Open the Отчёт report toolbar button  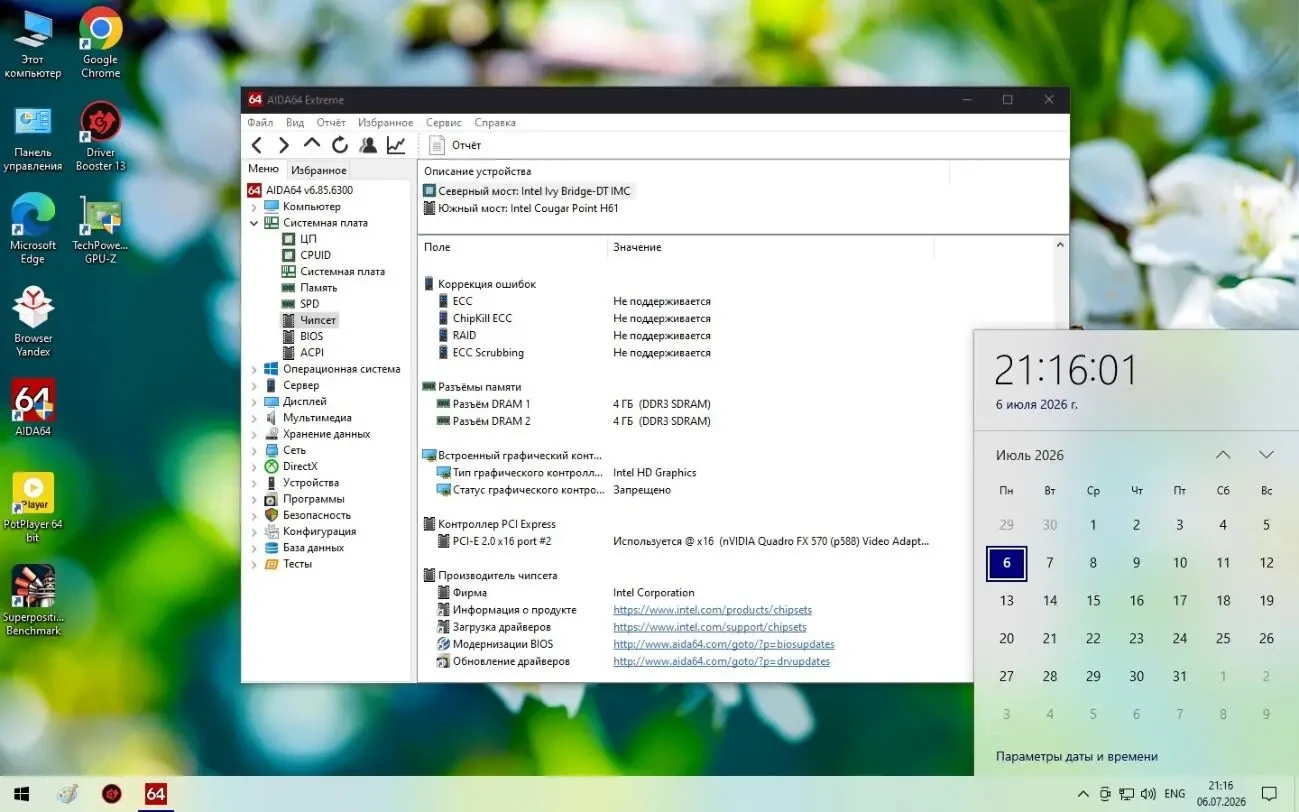click(x=456, y=145)
